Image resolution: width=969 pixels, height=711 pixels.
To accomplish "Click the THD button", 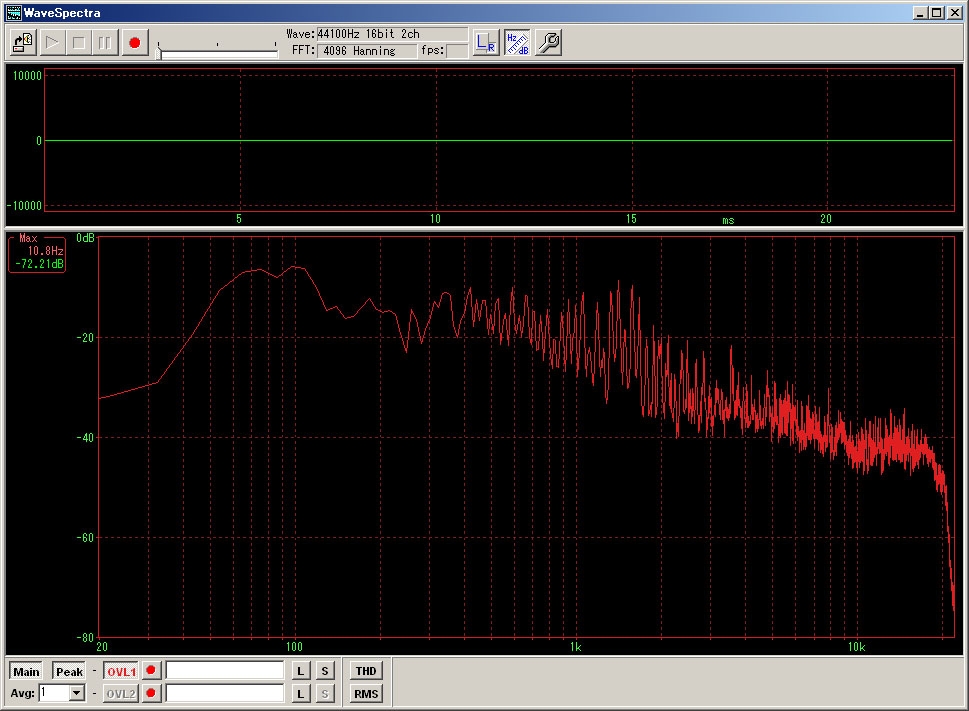I will 366,671.
